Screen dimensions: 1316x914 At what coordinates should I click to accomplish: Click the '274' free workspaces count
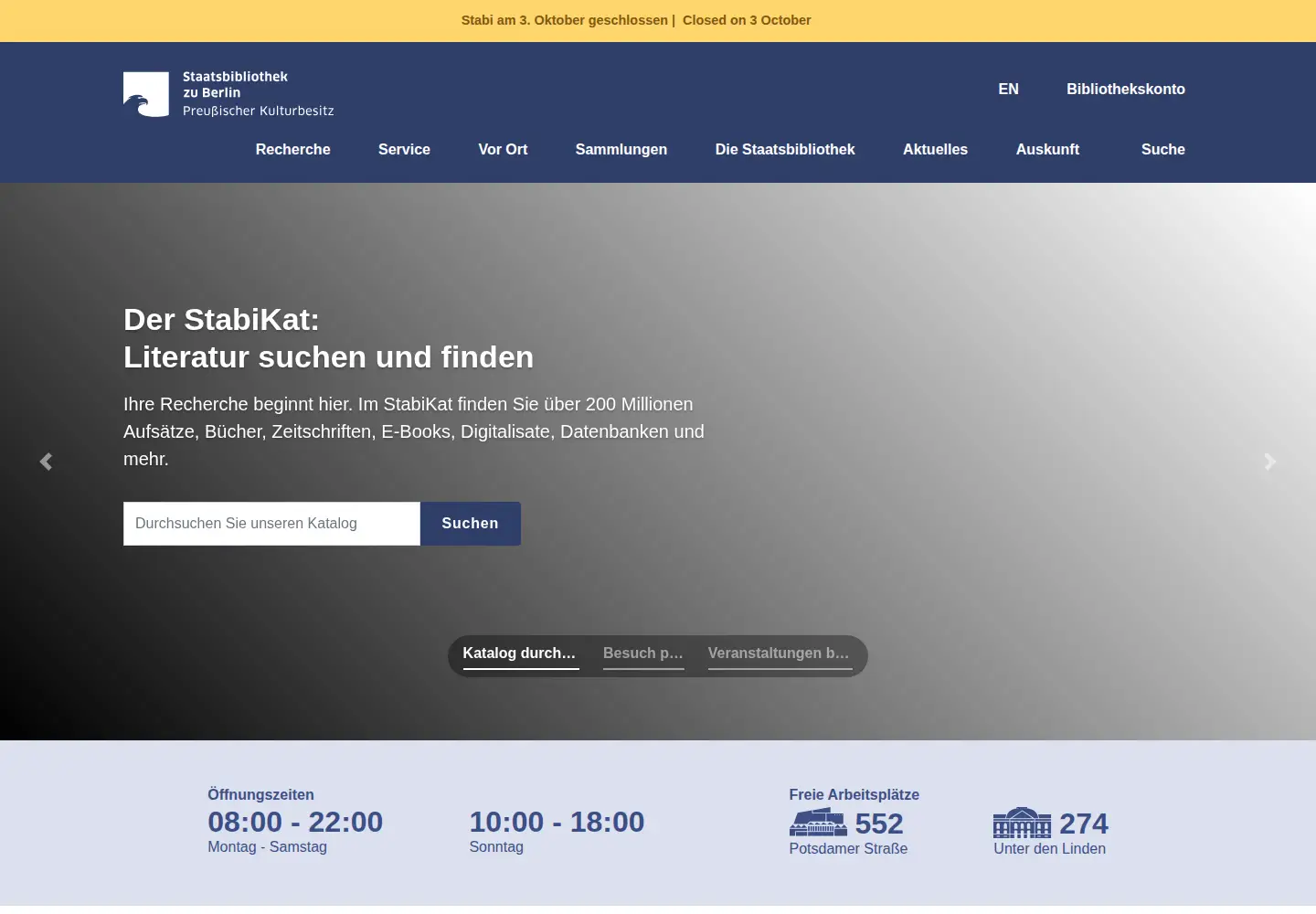click(x=1084, y=824)
